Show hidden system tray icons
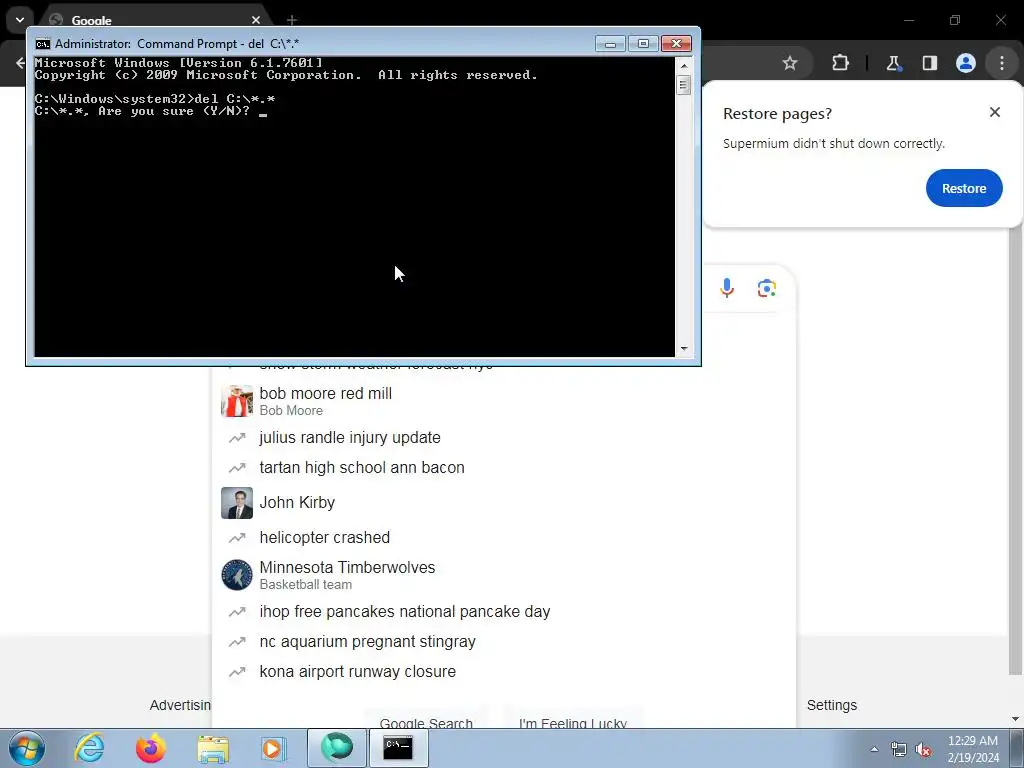Screen dimensions: 1024x768 click(x=874, y=749)
